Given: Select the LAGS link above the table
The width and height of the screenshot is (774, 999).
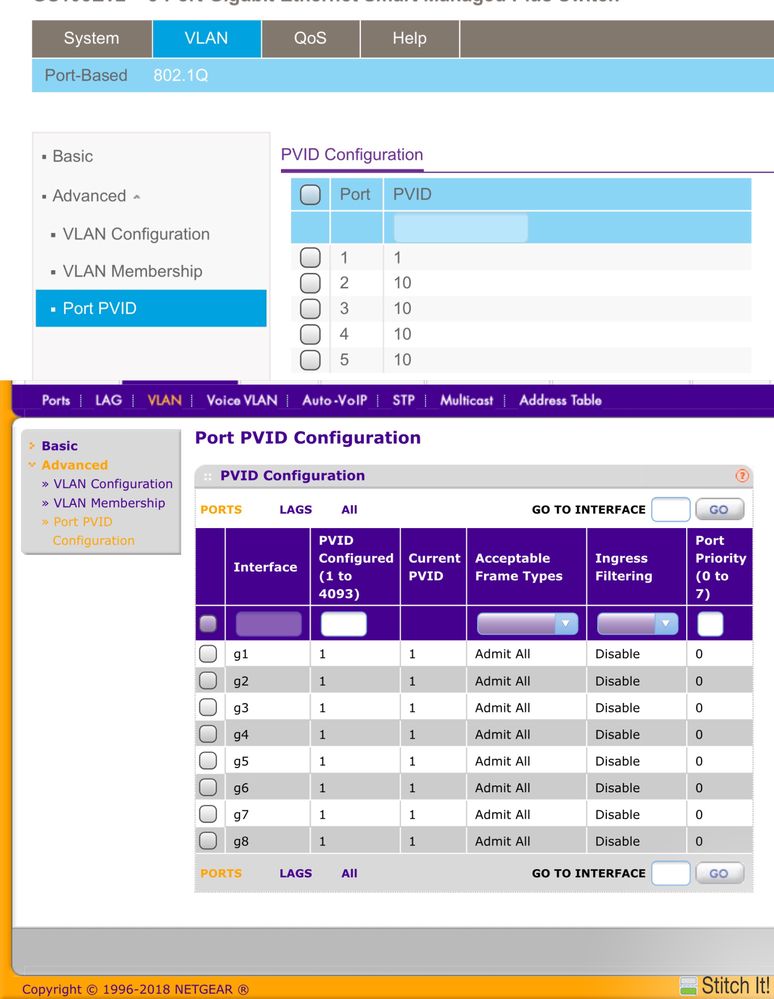Looking at the screenshot, I should click(295, 509).
